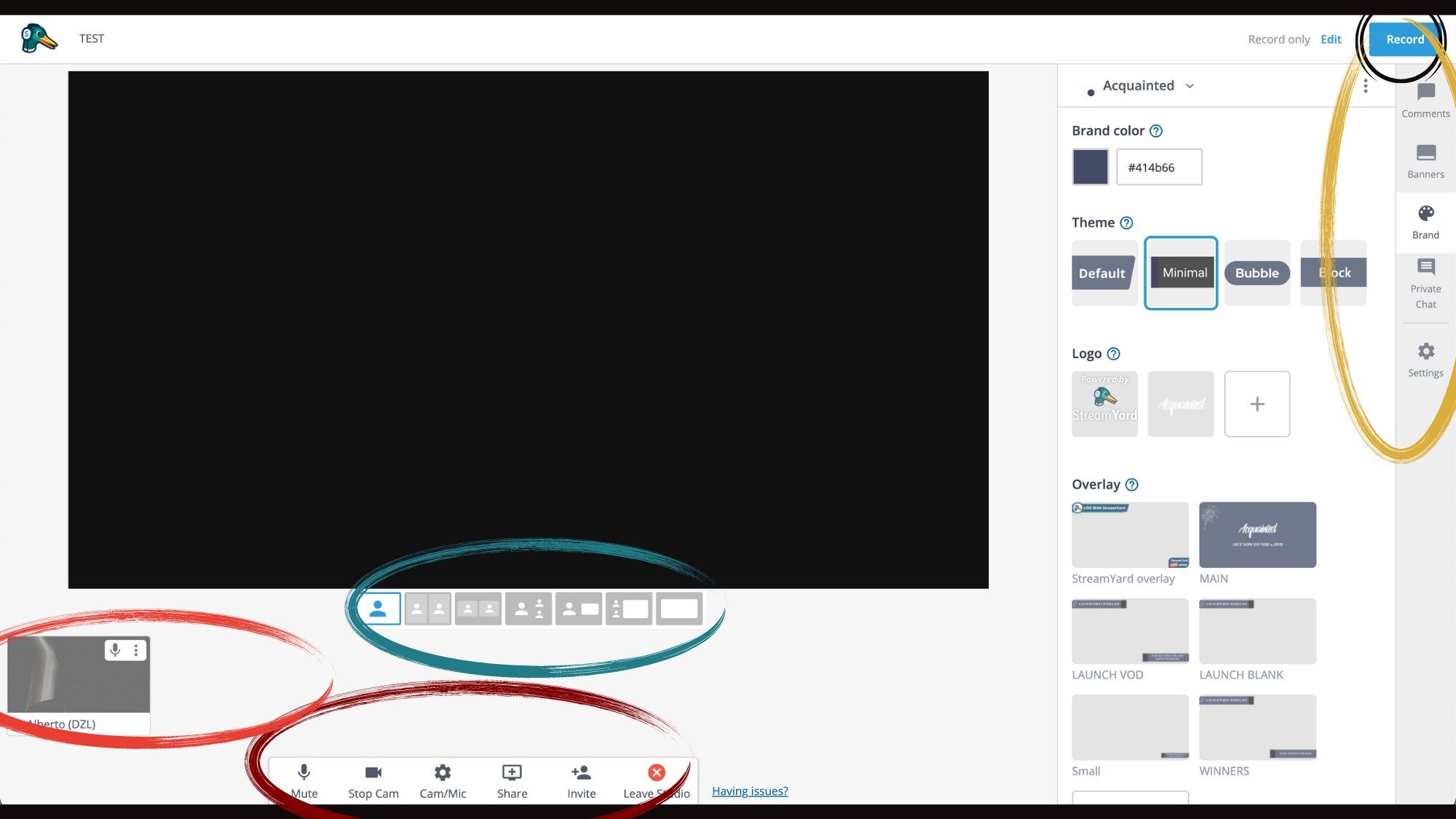Click Stop Cam camera icon
Screen dimensions: 1456x819
tap(373, 773)
